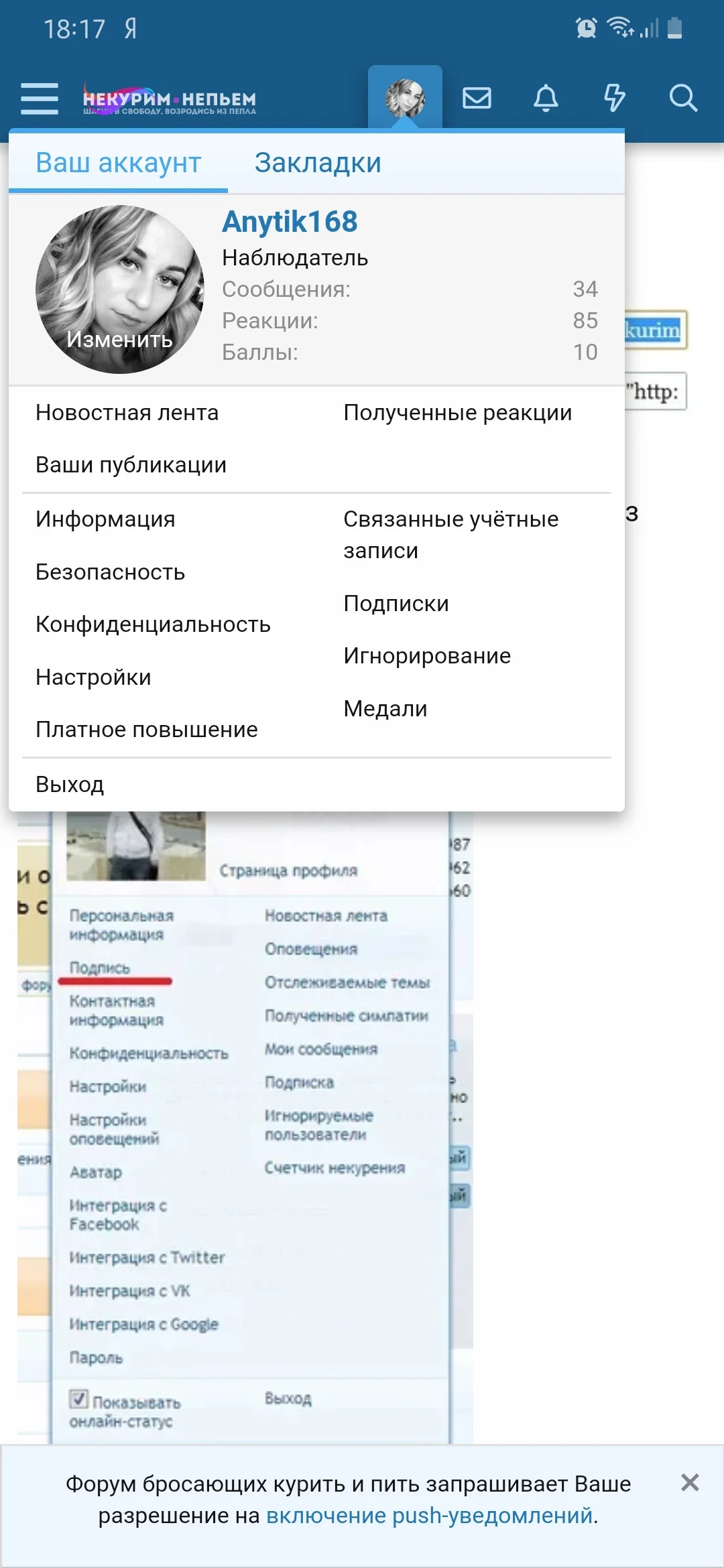The width and height of the screenshot is (724, 1568).
Task: Tap underlined Подпись in the embedded screenshot
Action: coord(100,968)
